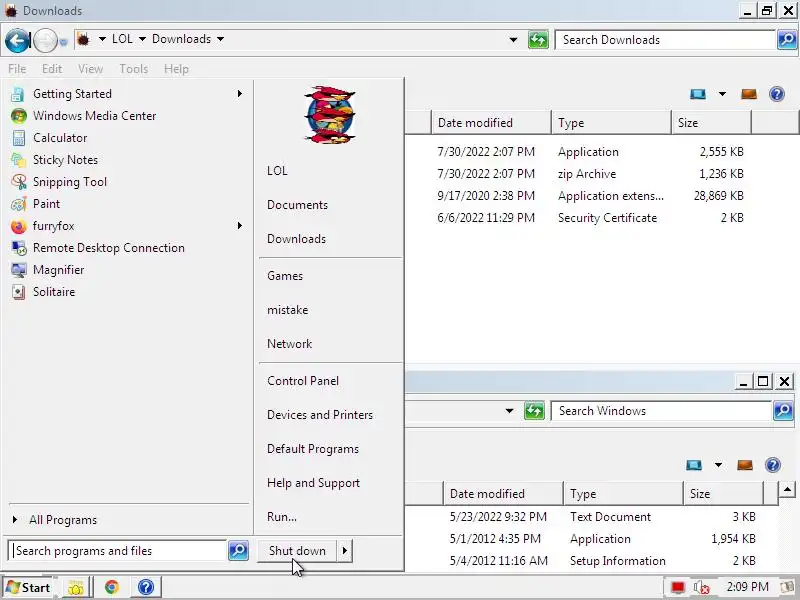Screen dimensions: 800x600
Task: Open the View menu
Action: coord(90,69)
